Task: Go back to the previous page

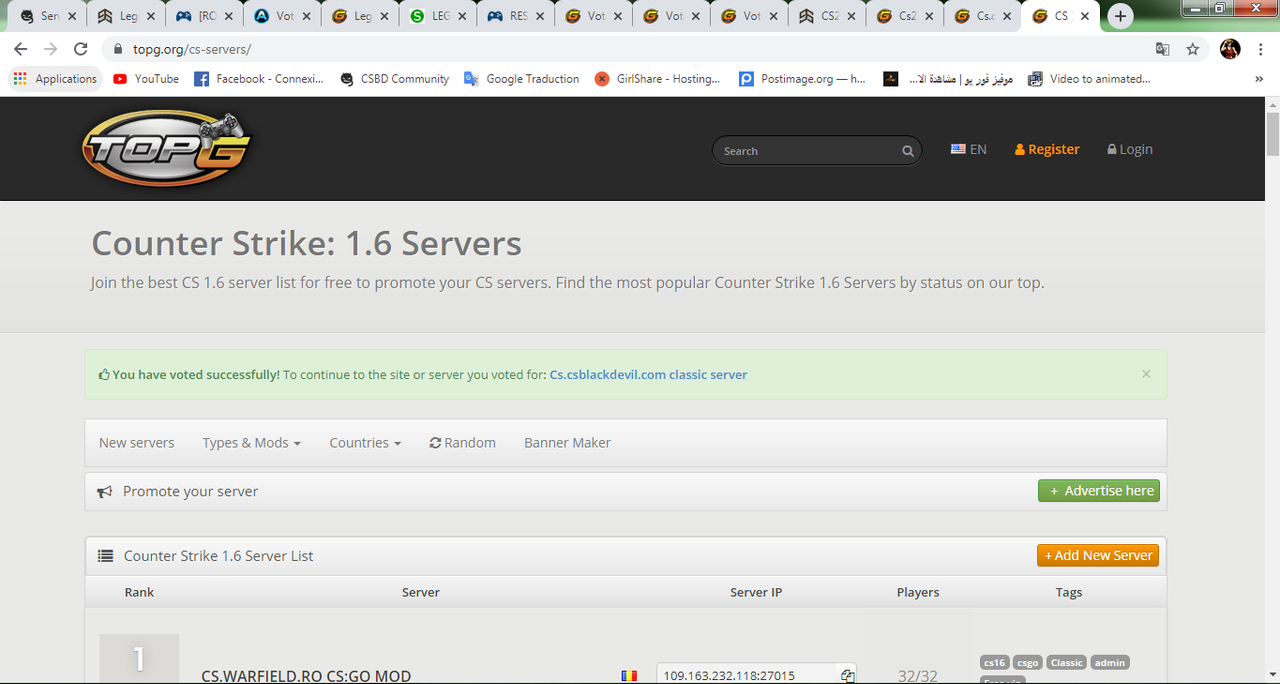Action: pos(21,49)
